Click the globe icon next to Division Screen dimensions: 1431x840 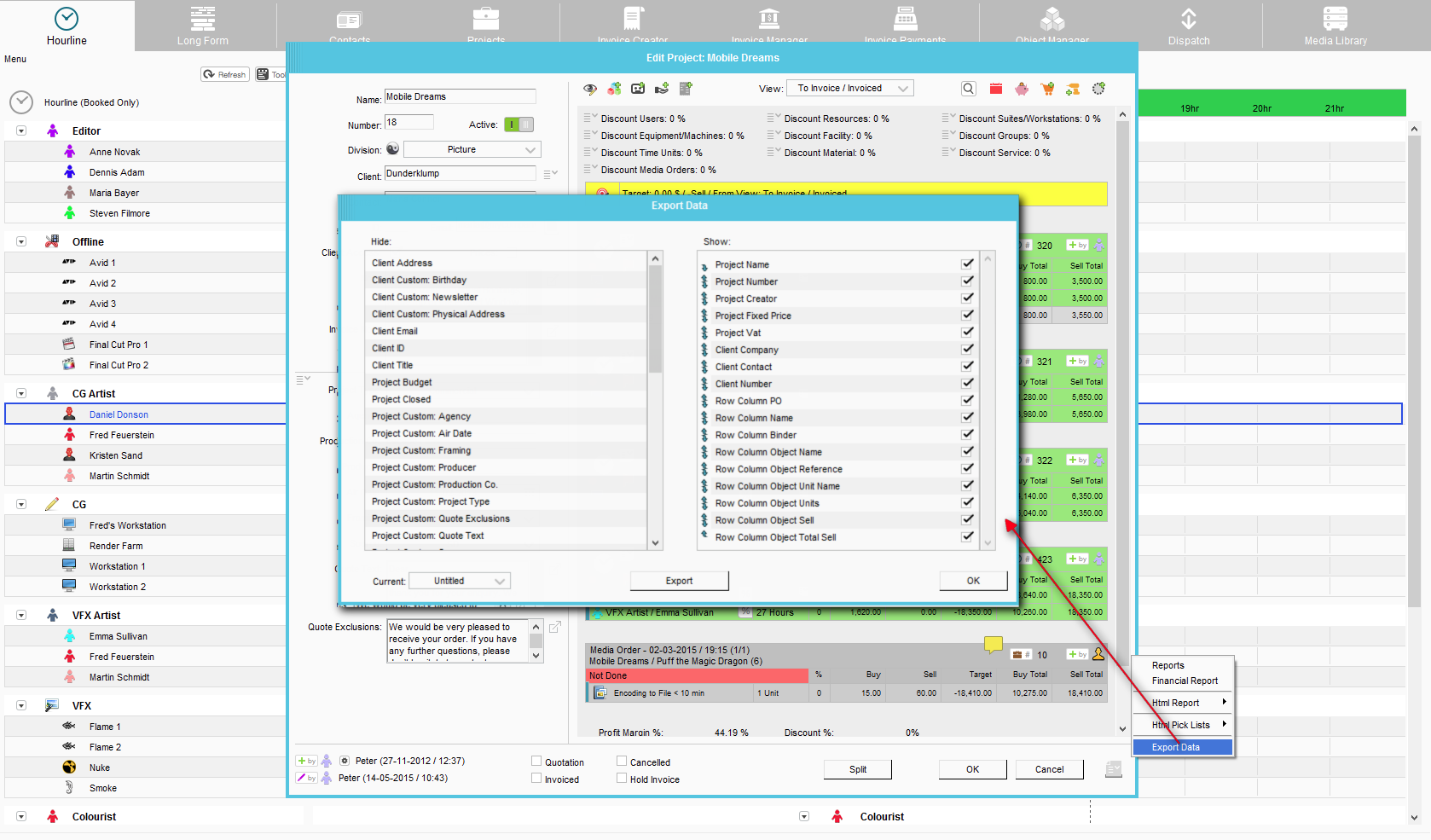392,149
